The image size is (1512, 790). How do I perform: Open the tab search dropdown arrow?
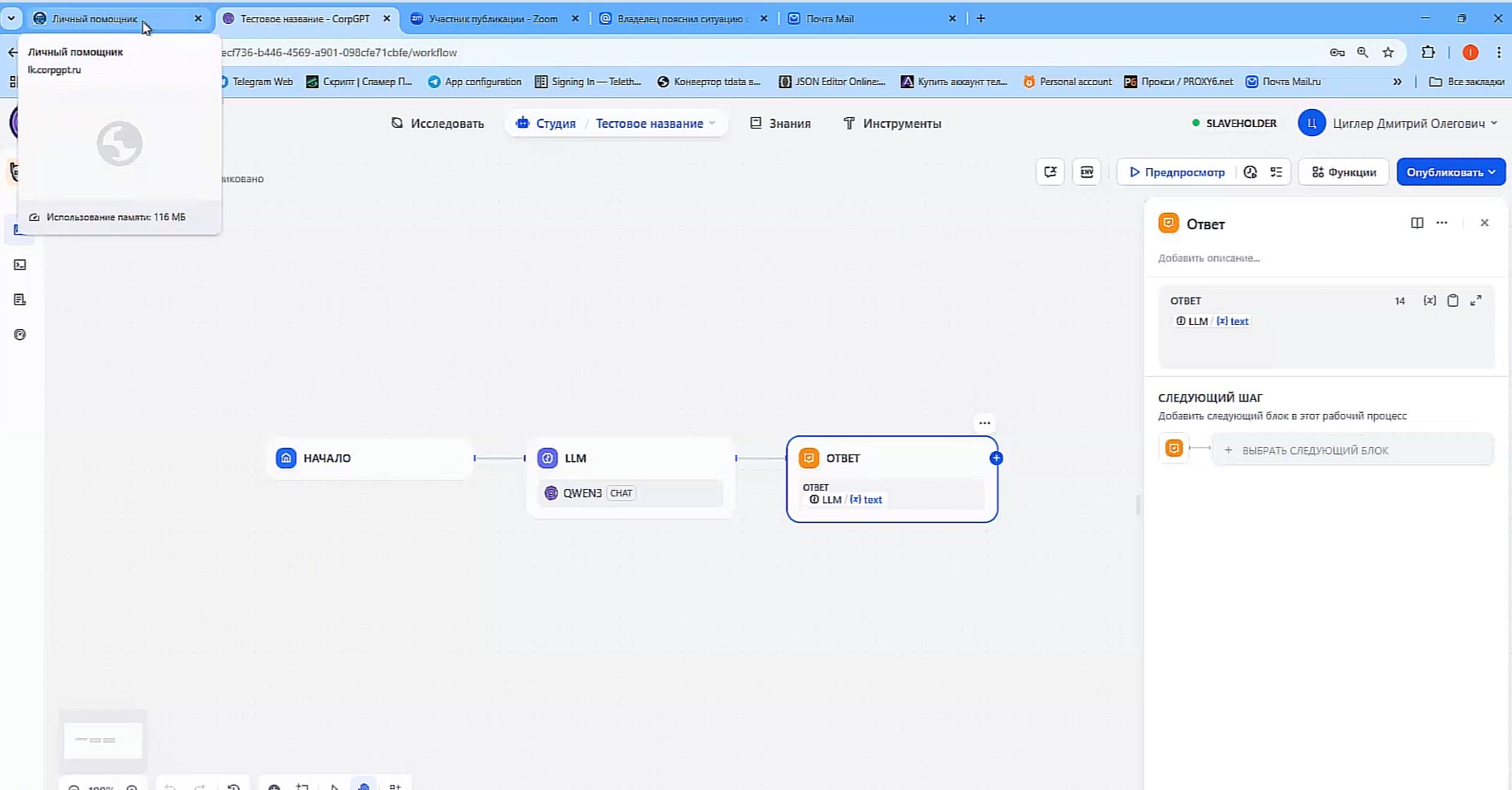(12, 18)
